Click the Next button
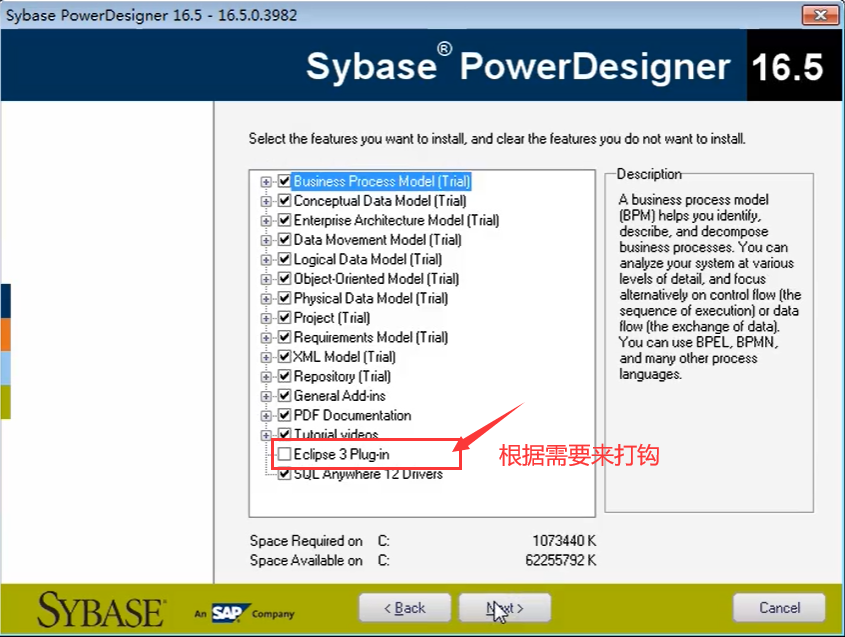This screenshot has width=845, height=637. pyautogui.click(x=504, y=608)
